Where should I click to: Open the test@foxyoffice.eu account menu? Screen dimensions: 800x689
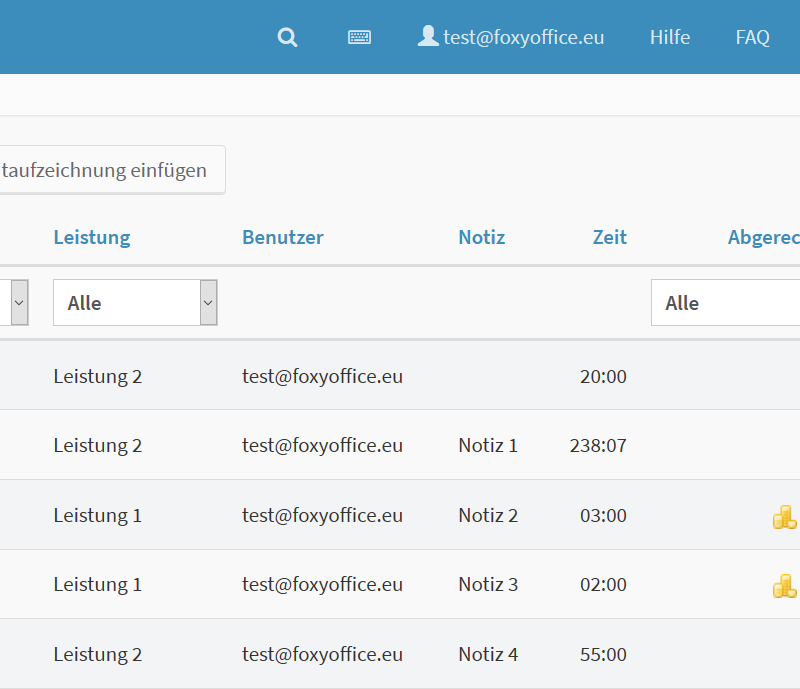(524, 38)
